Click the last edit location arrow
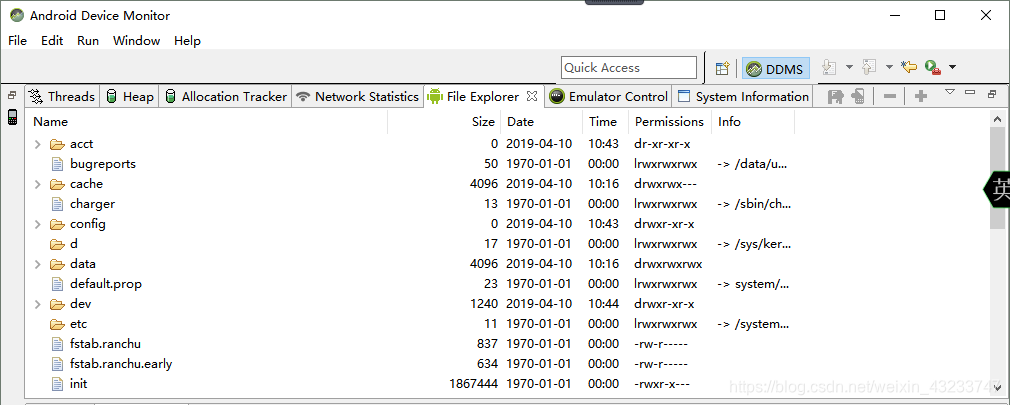 pos(909,67)
